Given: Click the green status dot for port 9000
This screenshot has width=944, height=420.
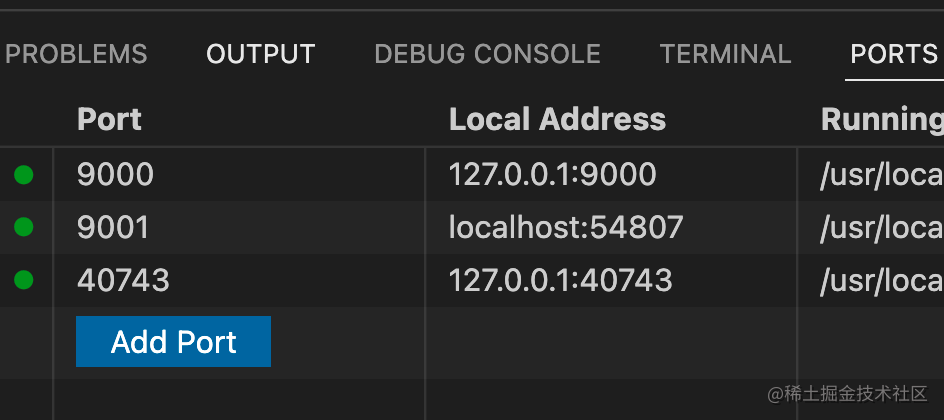Looking at the screenshot, I should (23, 175).
